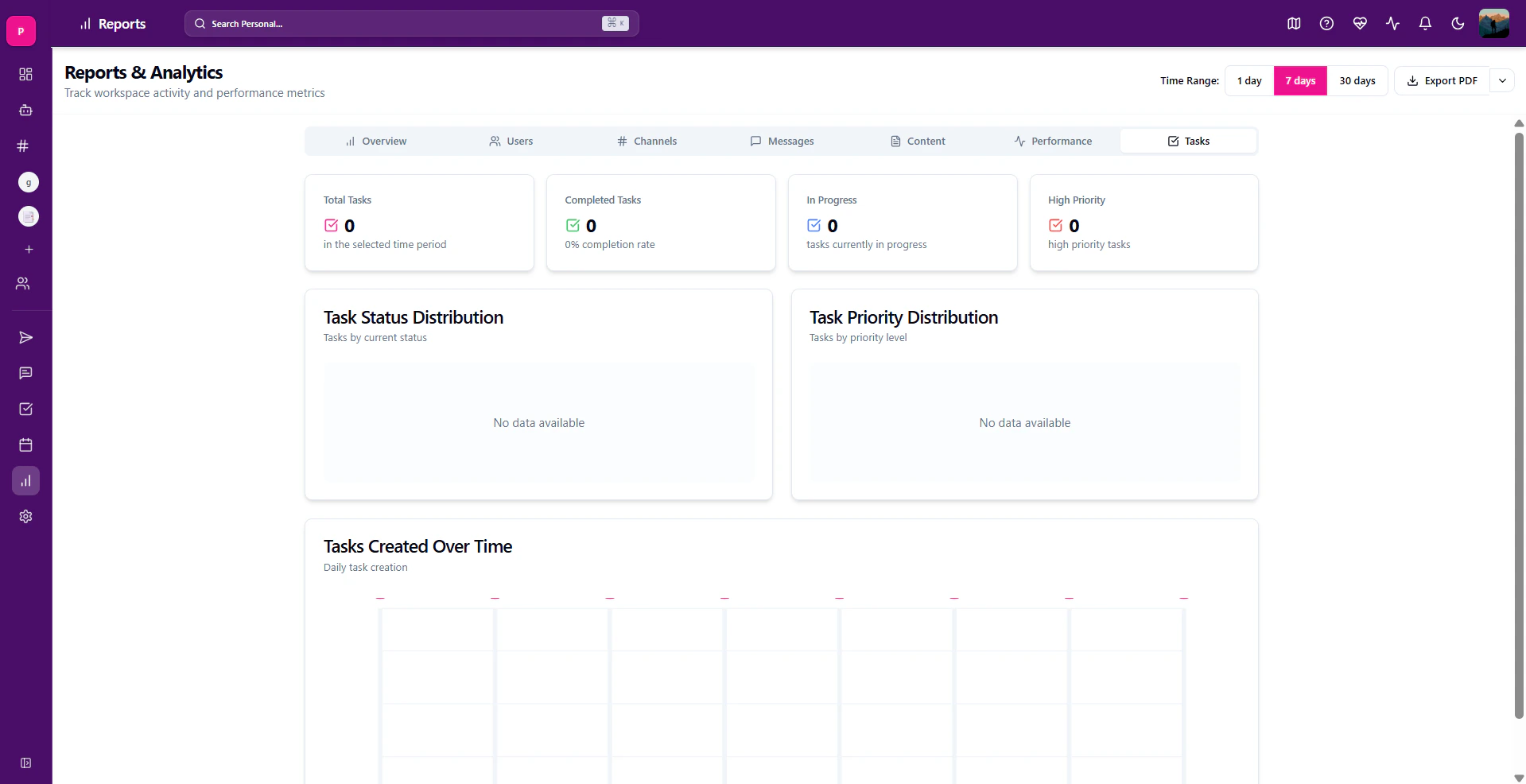Click the 'Reports & Analytics' page title

click(144, 72)
